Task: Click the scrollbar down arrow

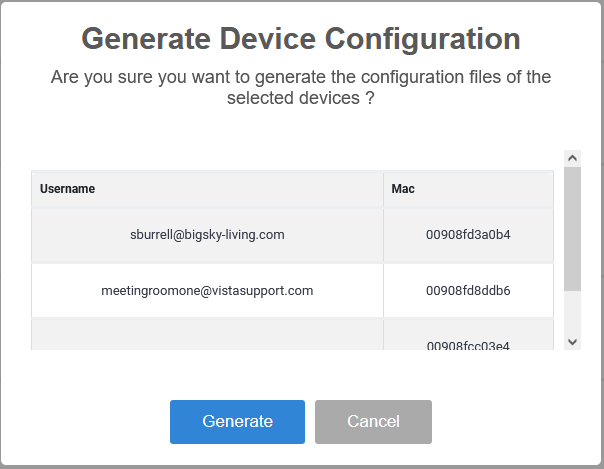Action: pos(572,342)
